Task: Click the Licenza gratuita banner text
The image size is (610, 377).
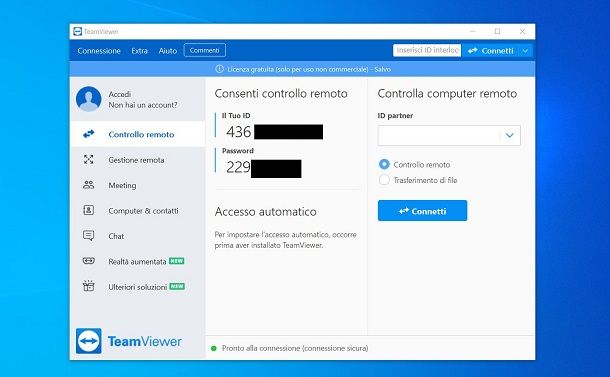Action: (309, 69)
